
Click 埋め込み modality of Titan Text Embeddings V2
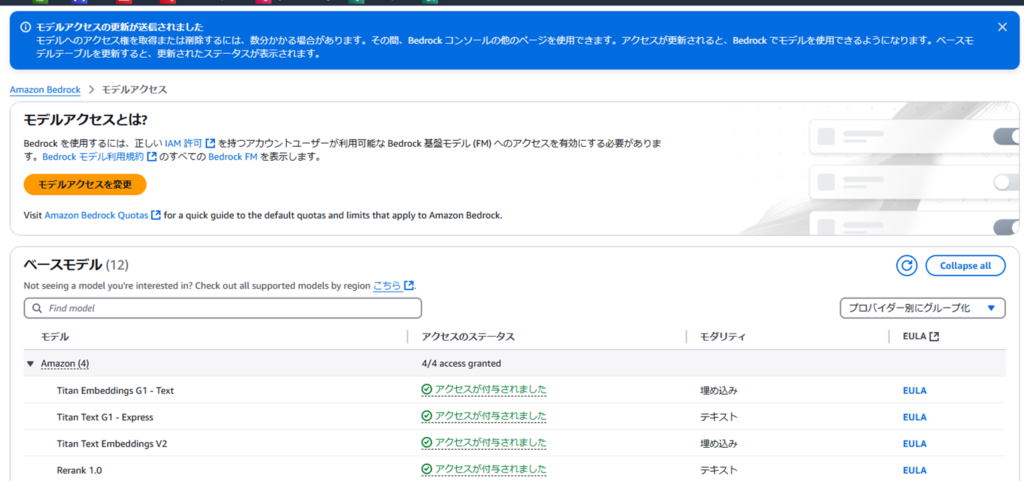point(719,443)
